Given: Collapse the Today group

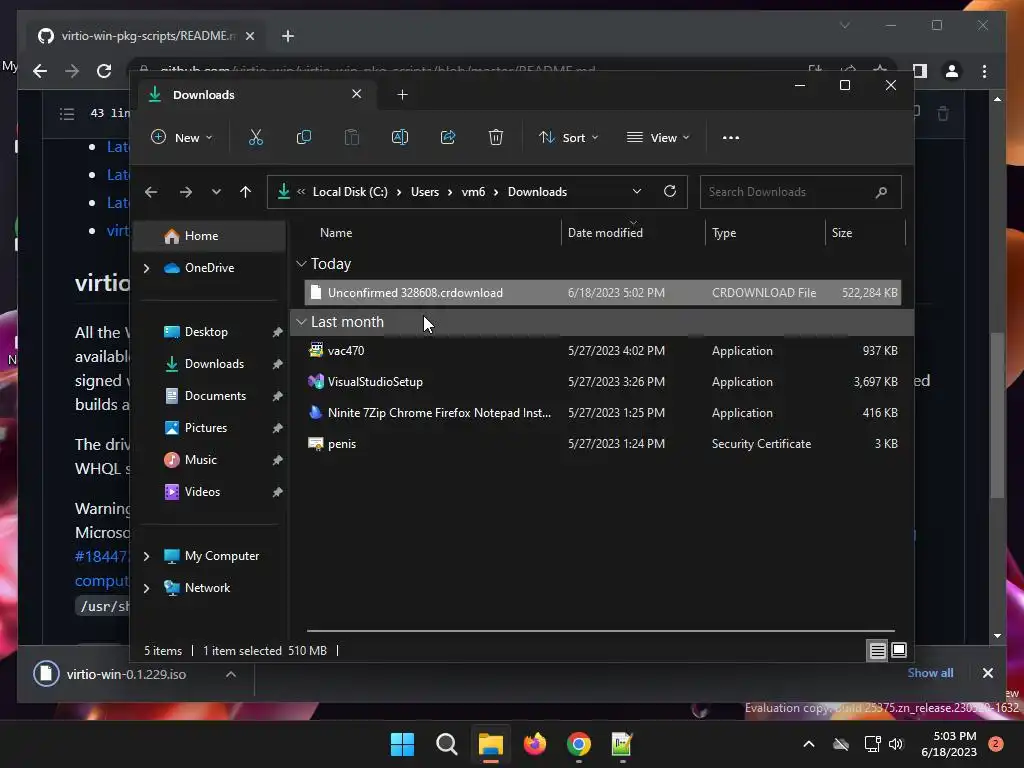Looking at the screenshot, I should click(x=301, y=264).
